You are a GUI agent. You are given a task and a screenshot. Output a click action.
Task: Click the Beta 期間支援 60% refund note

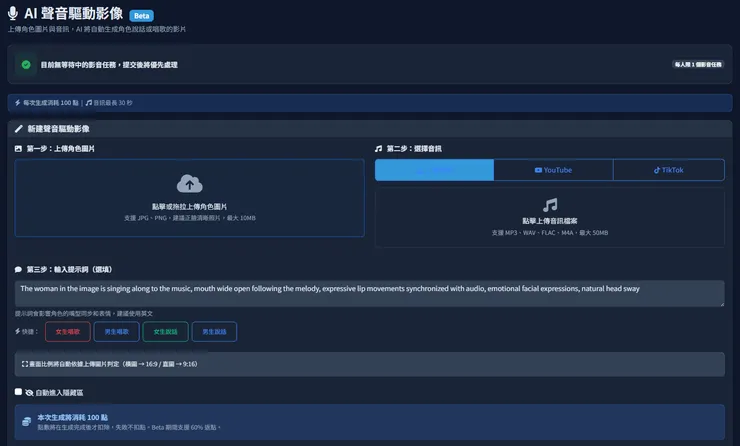click(185, 428)
